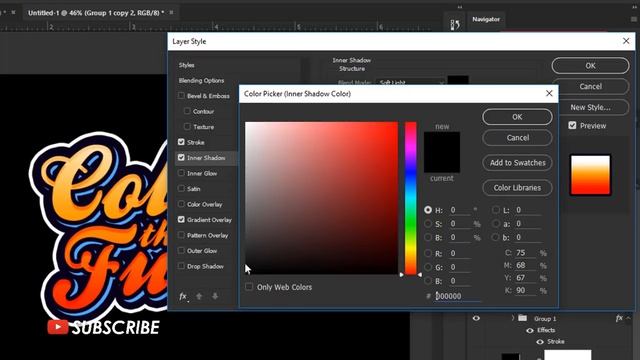
Task: Open the Styles section in Layer Style
Action: click(x=187, y=65)
